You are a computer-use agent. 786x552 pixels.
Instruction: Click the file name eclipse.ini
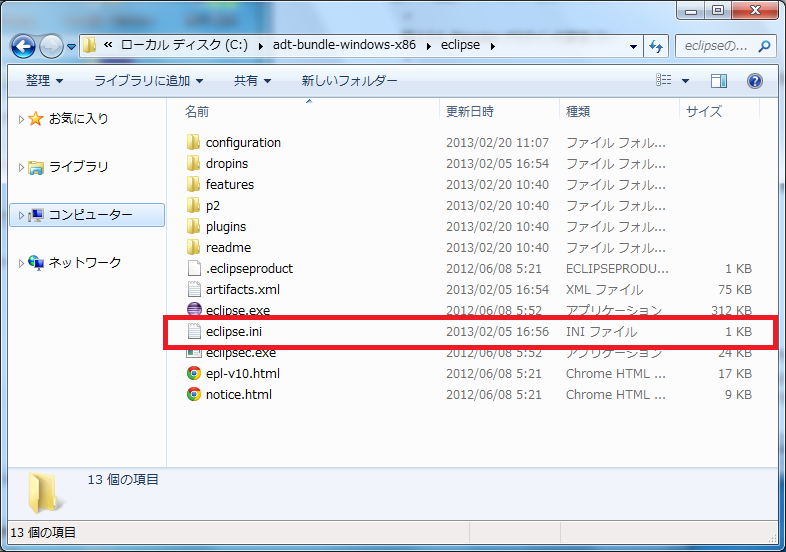click(x=234, y=332)
